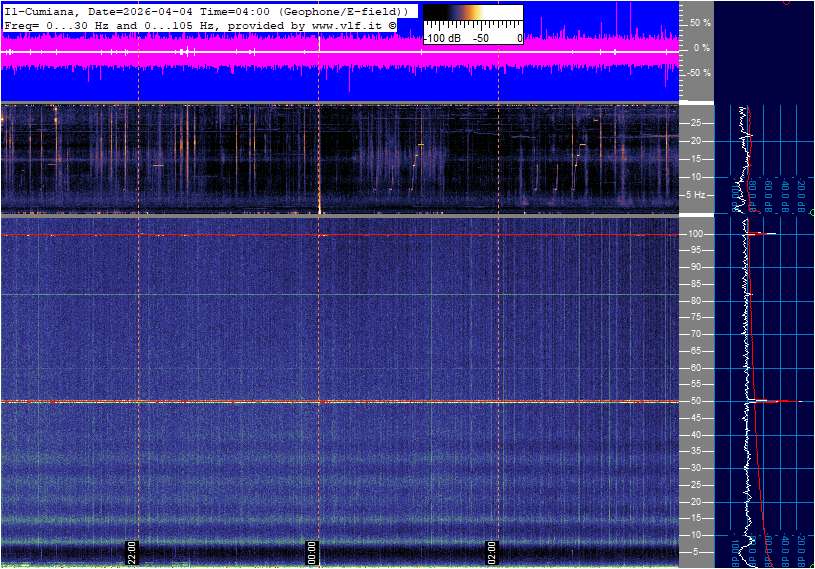
Task: Click the 0 % amplitude label
Action: (702, 48)
